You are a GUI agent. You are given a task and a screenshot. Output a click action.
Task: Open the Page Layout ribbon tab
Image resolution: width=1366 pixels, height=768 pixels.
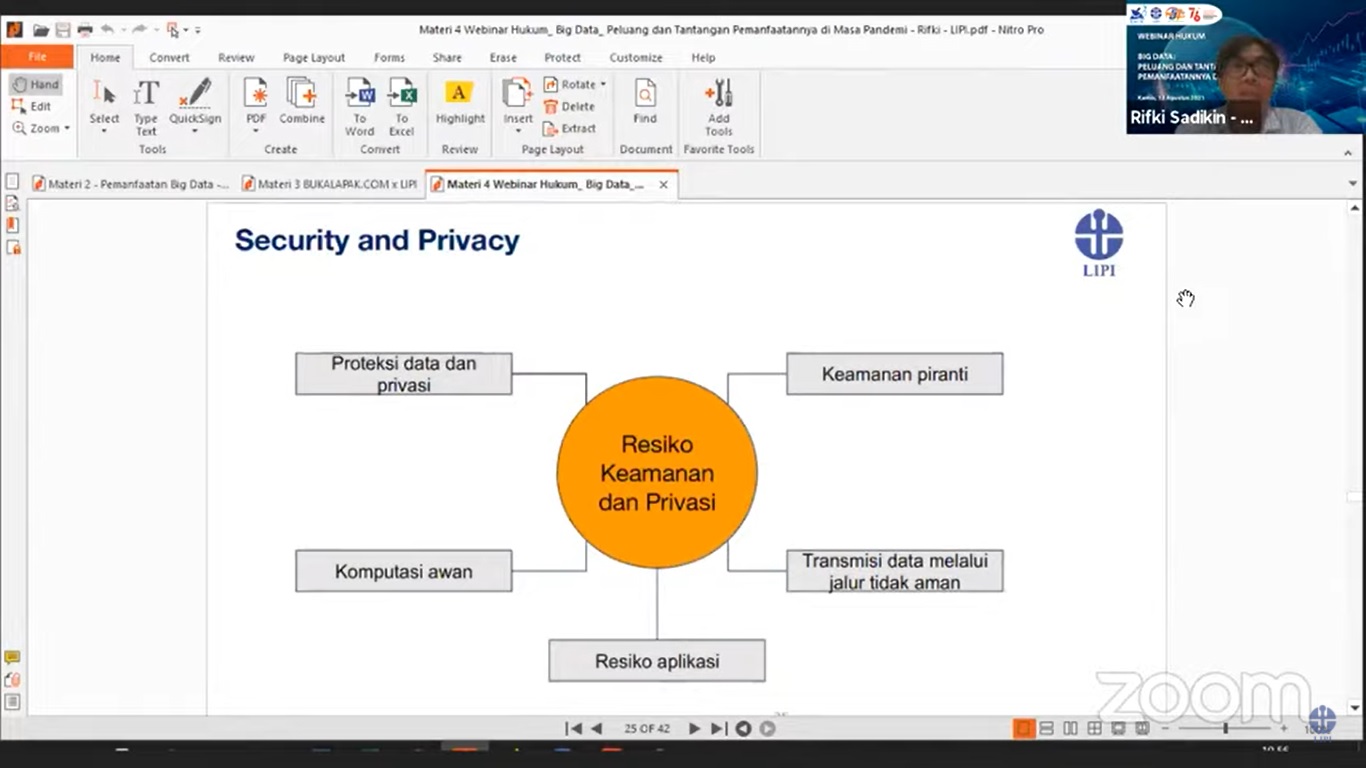tap(313, 58)
